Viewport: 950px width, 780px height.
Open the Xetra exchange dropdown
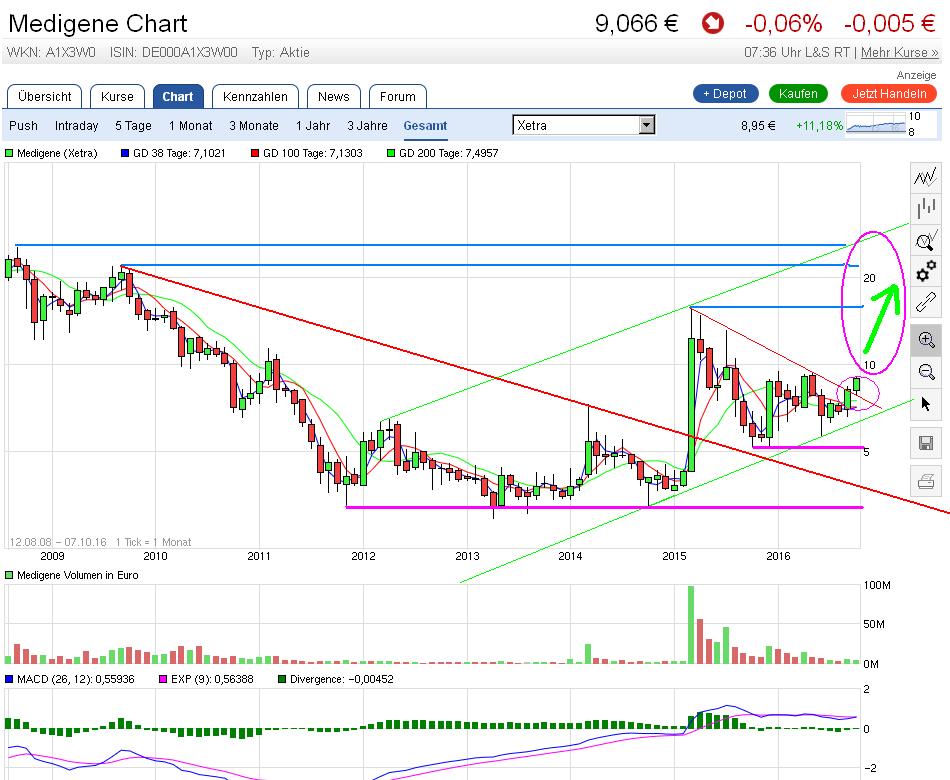coord(583,125)
